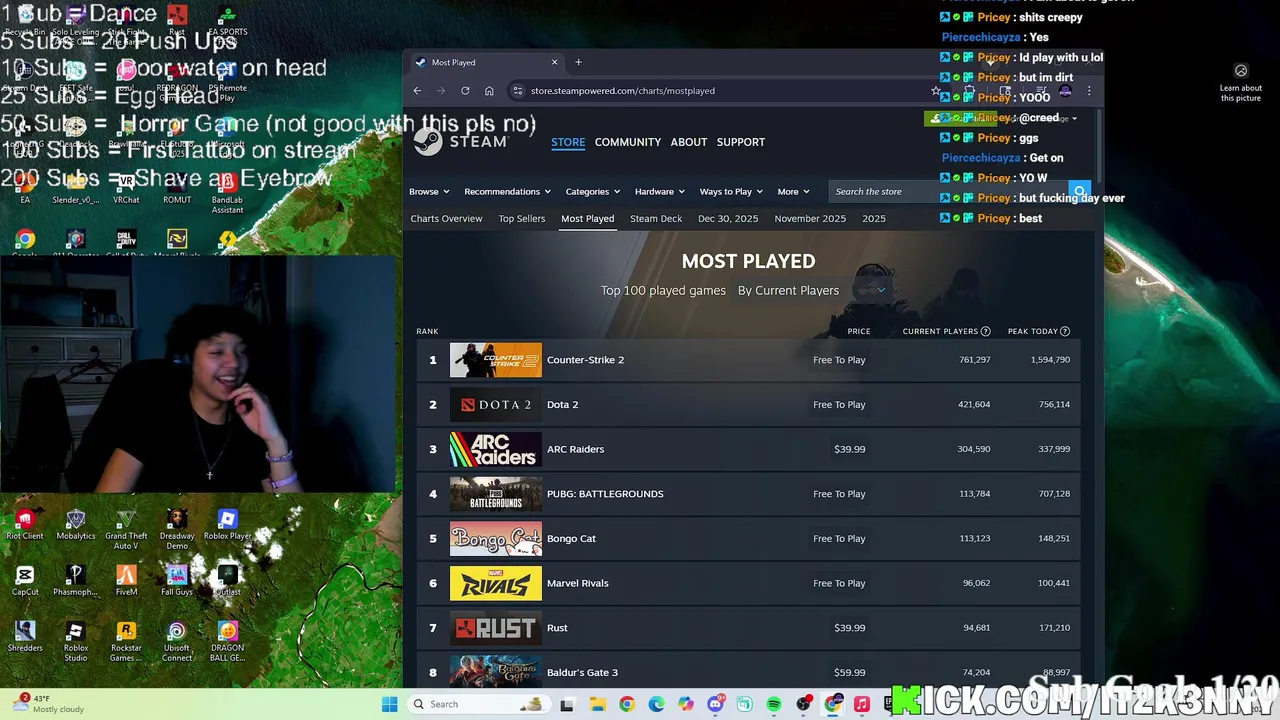Open the Dec 30, 2025 chart tab
The height and width of the screenshot is (720, 1280).
[x=728, y=218]
